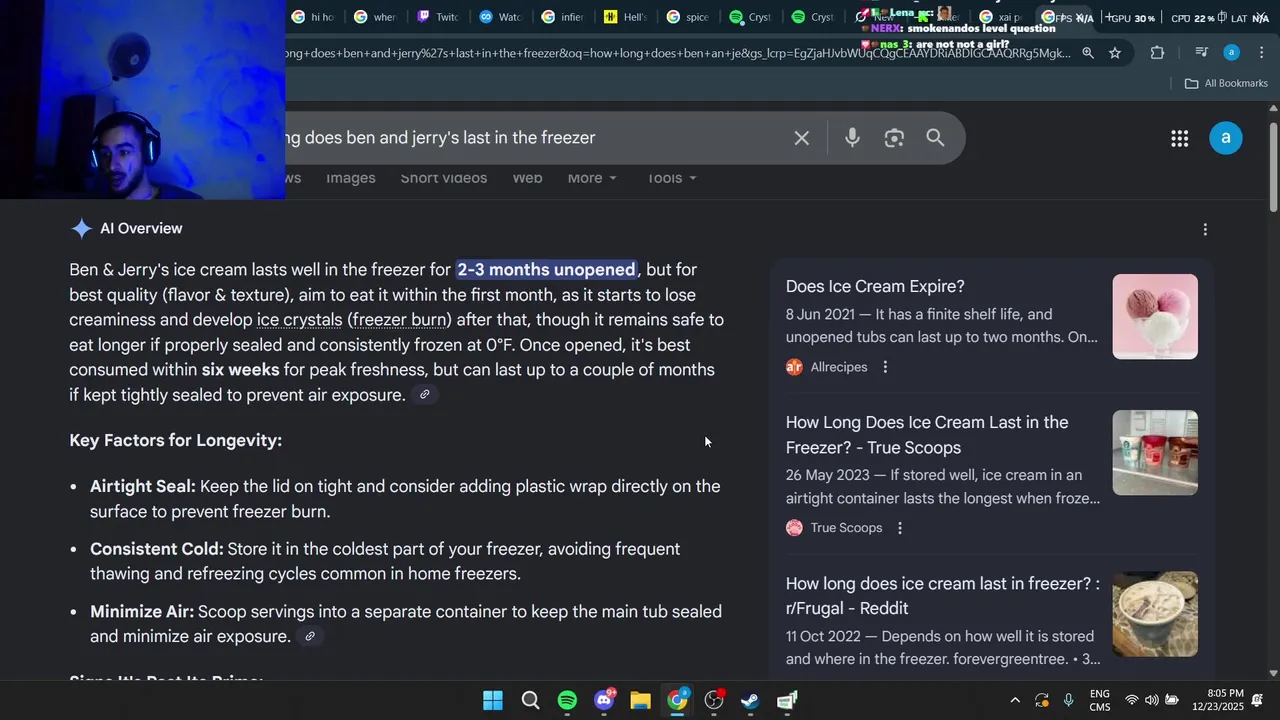The image size is (1280, 720).
Task: Switch to the 'spice' browser tab
Action: 688,17
